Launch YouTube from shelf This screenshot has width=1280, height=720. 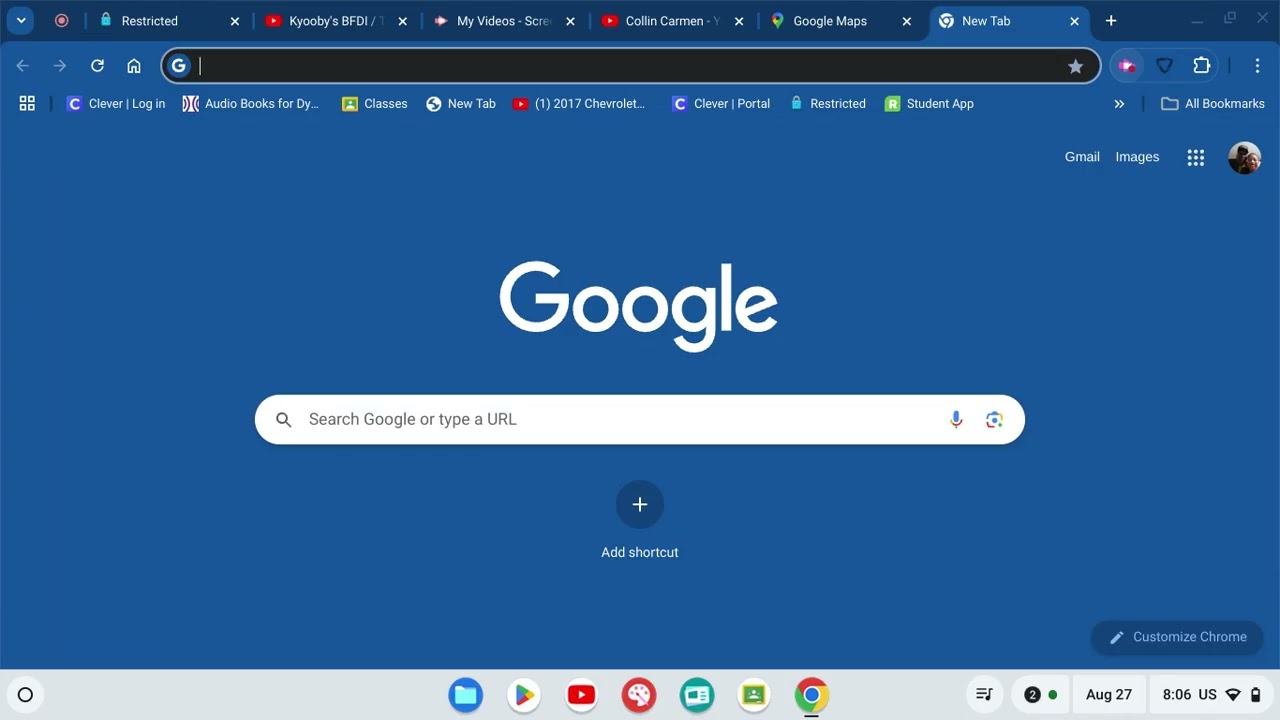tap(581, 695)
